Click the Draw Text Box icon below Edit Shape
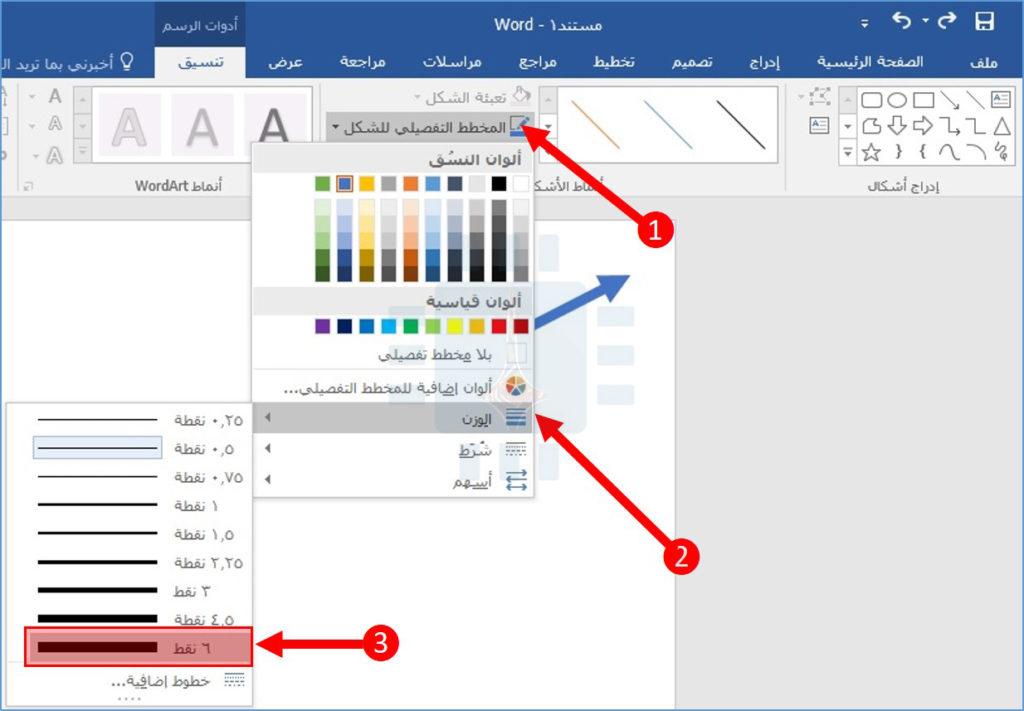The width and height of the screenshot is (1024, 711). coord(819,125)
